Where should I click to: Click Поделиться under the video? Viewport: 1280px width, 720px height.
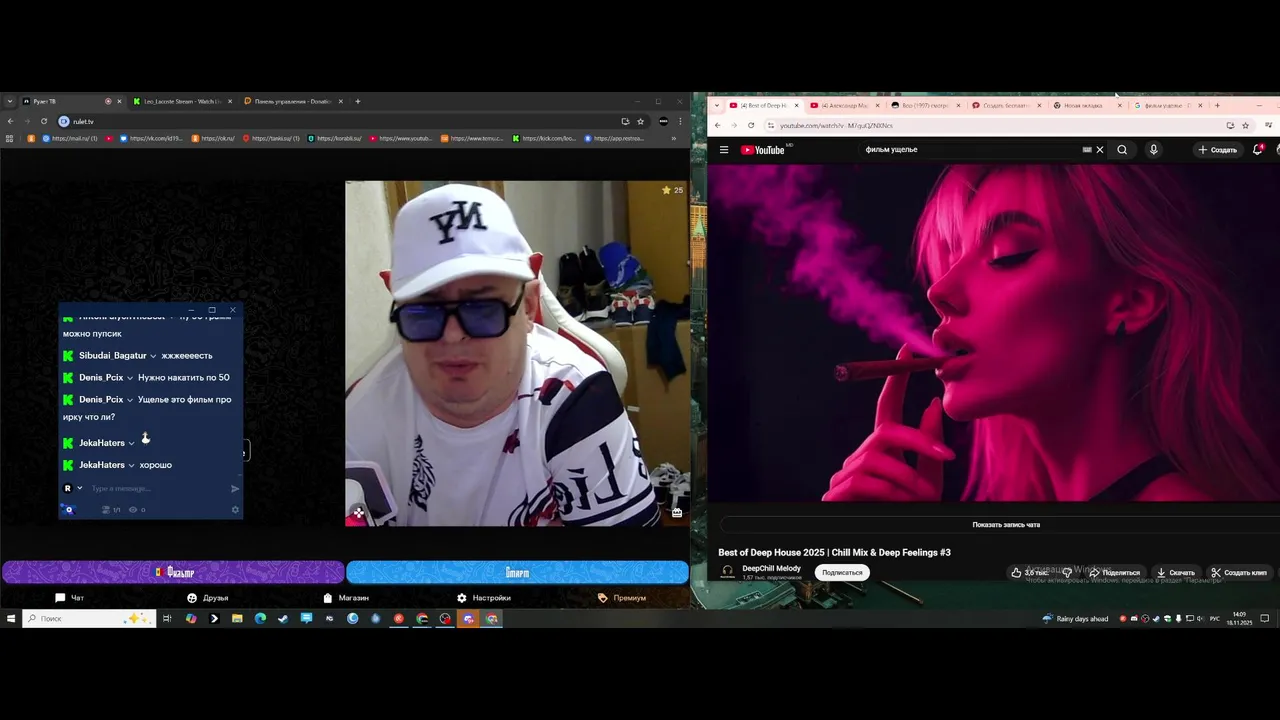tap(1114, 573)
